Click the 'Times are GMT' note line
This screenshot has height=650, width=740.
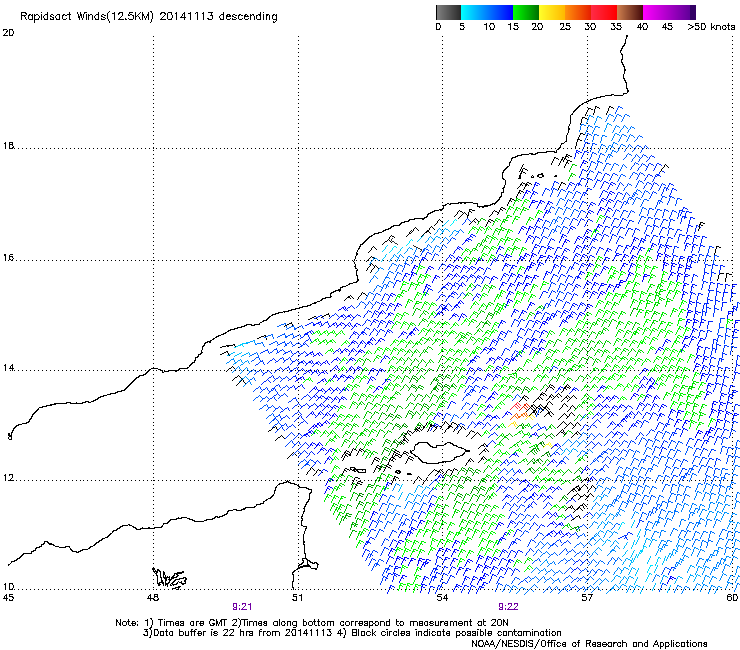[312, 623]
